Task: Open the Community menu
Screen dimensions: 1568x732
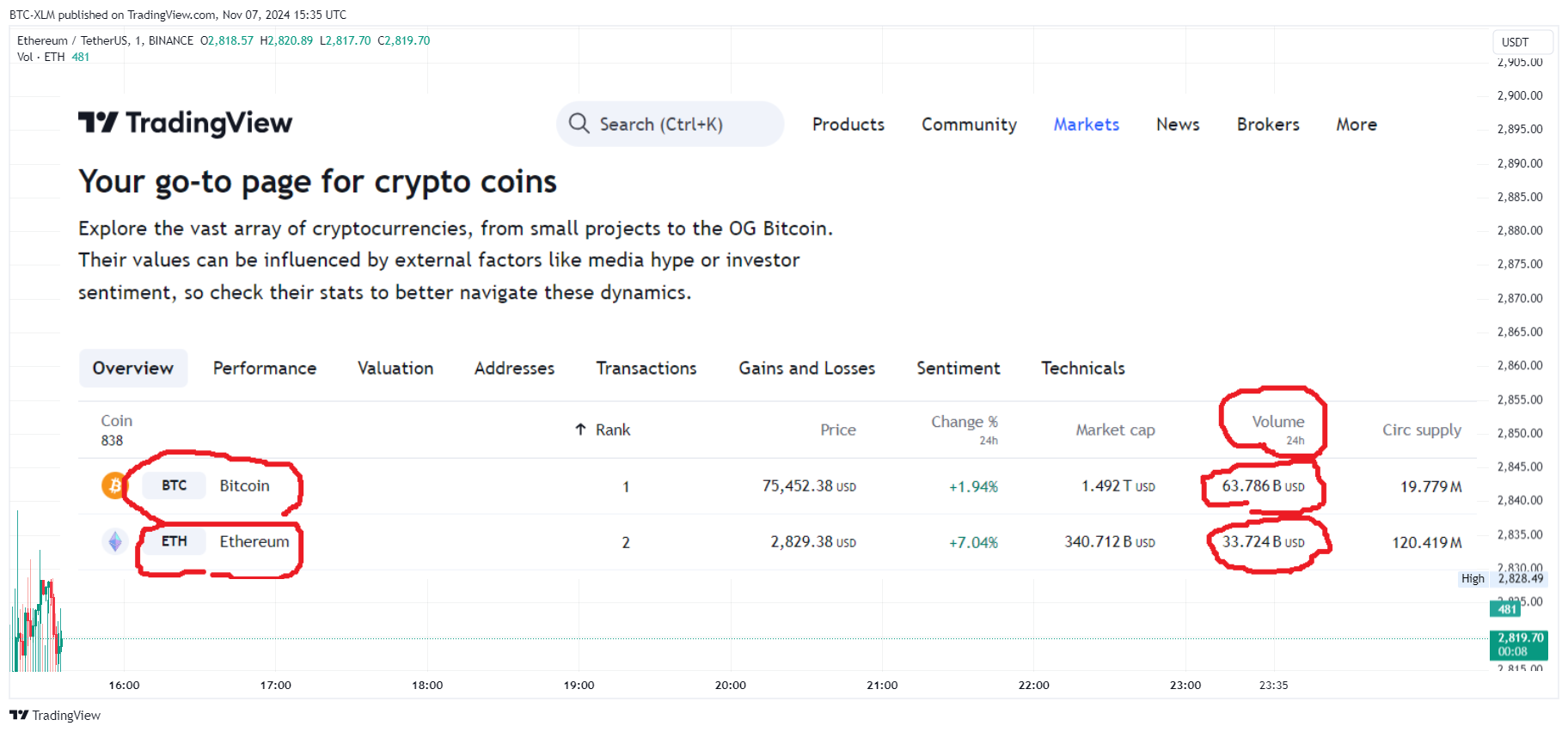Action: tap(969, 125)
